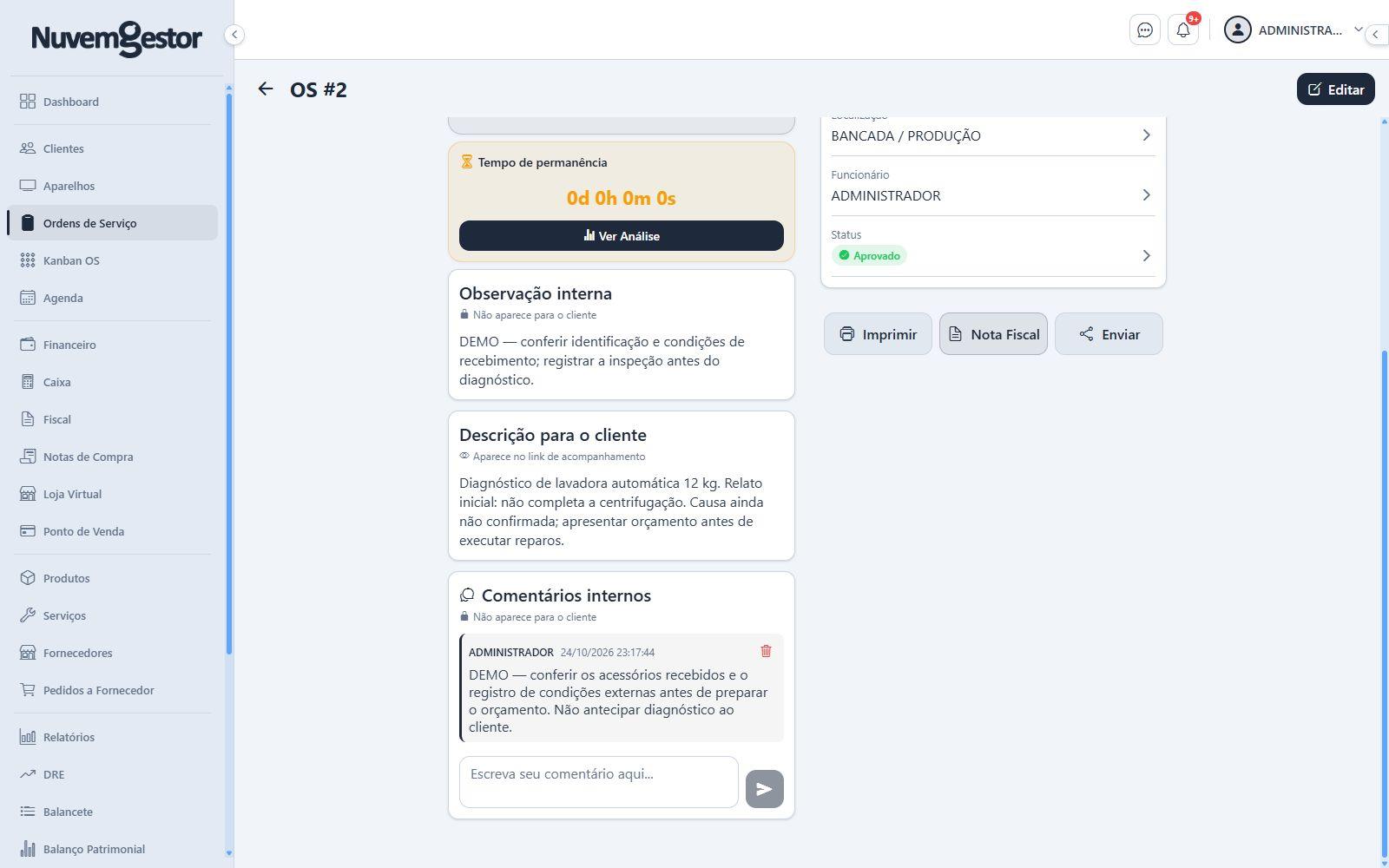Open the chat messages icon
The image size is (1389, 868).
coord(1144,30)
